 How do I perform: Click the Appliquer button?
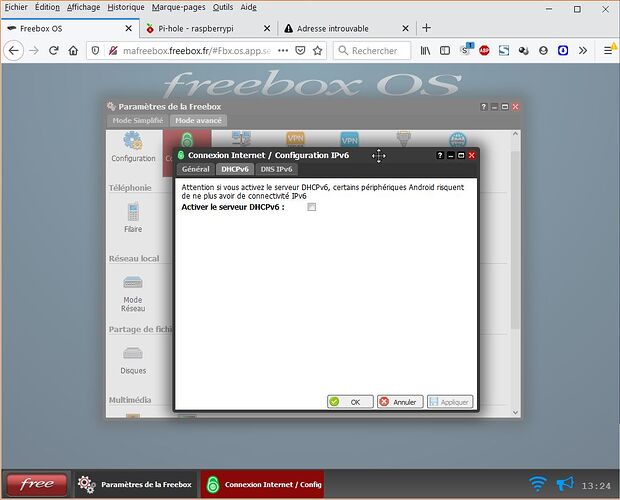(x=450, y=402)
